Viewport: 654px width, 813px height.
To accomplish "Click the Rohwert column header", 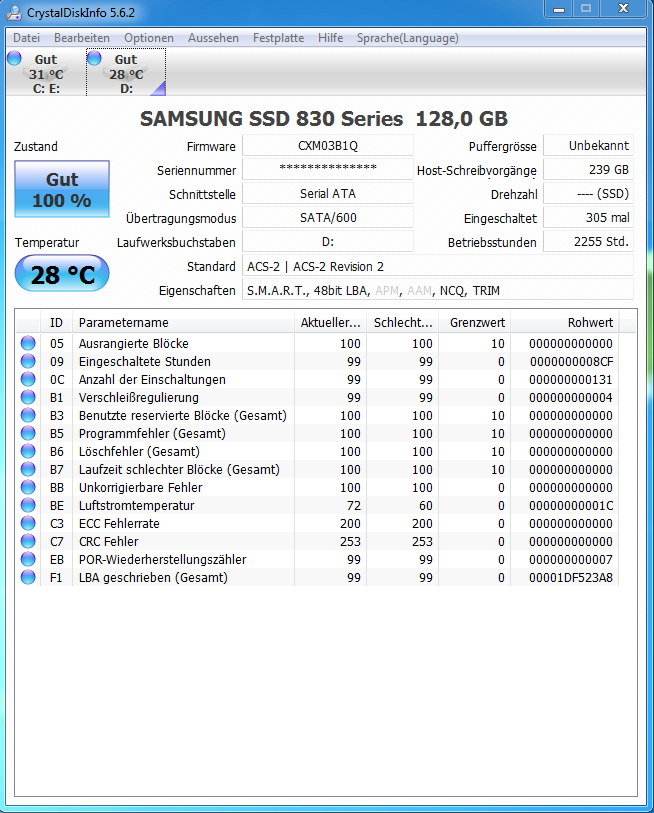I will [x=565, y=323].
